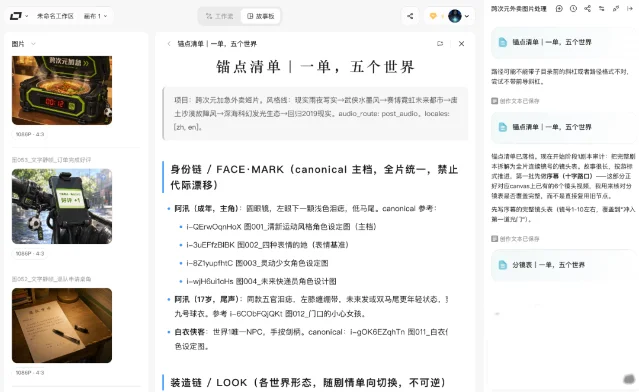Click the 图053_文字静帧_订单完成好评 label
Viewport: 639px width, 392px height.
pos(51,160)
